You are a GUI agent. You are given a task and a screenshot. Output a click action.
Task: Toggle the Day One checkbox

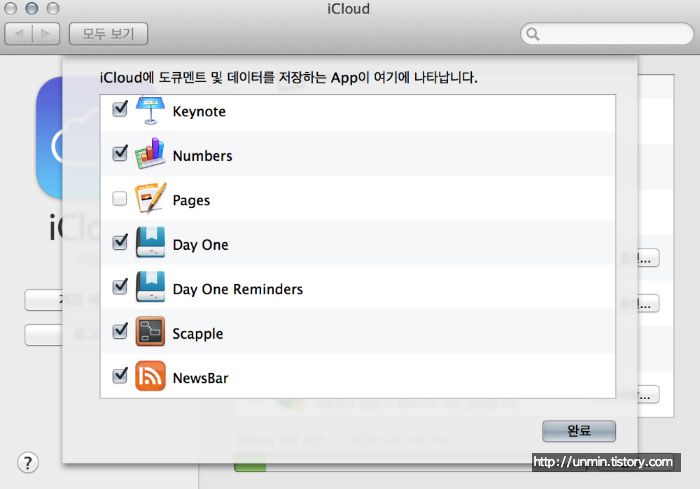[x=120, y=242]
